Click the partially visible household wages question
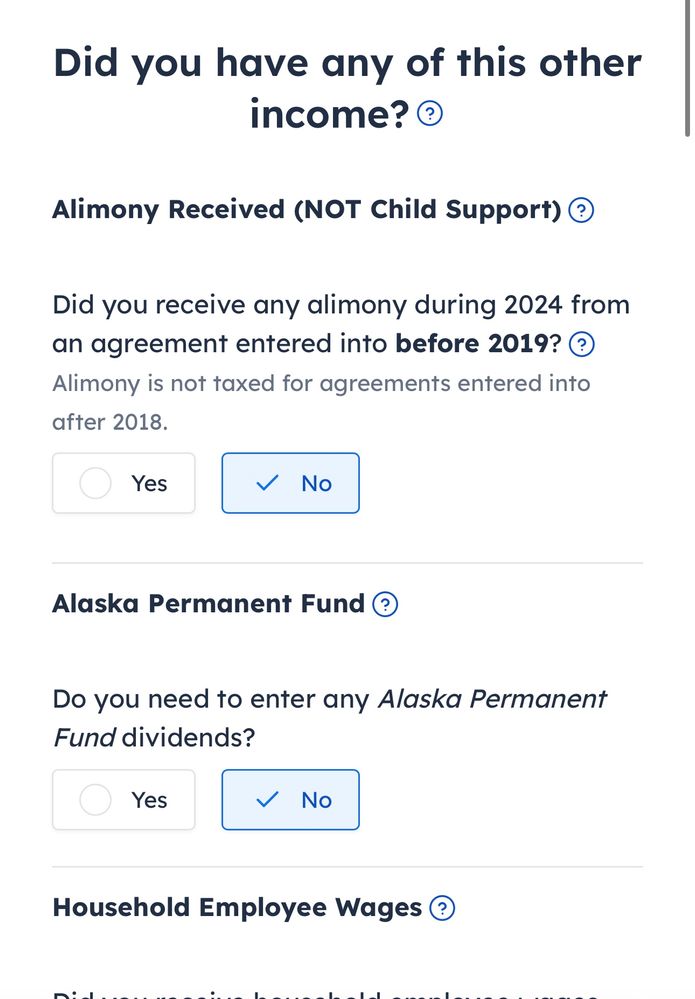 click(x=325, y=992)
